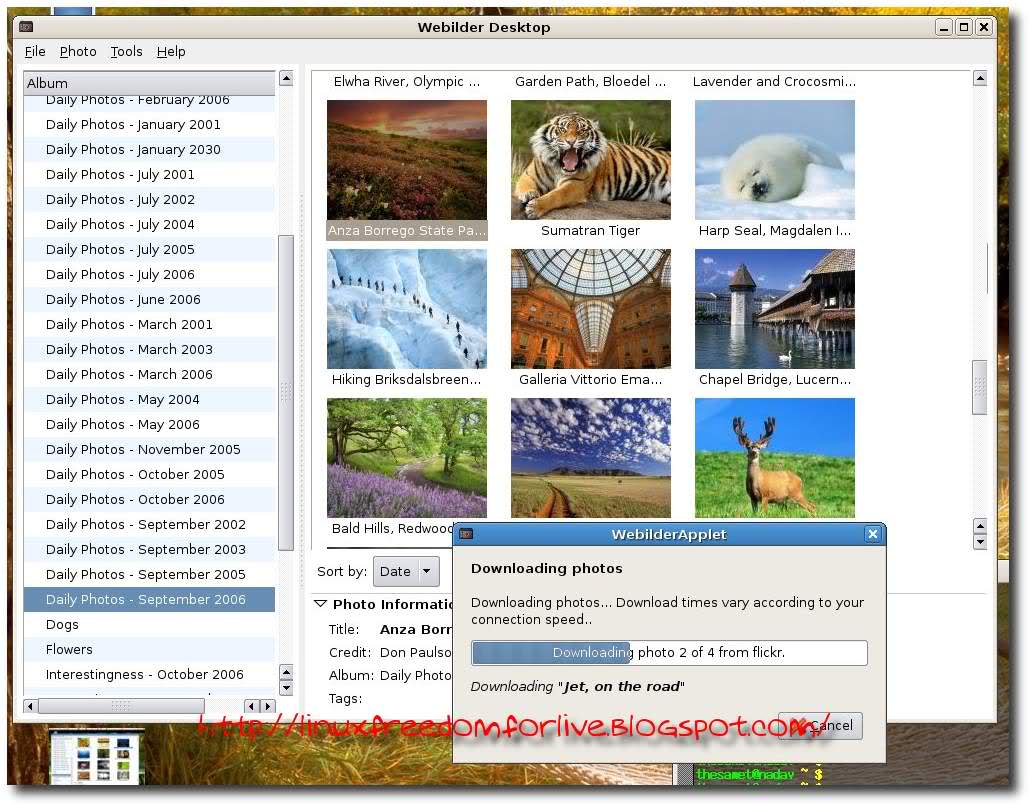Image resolution: width=1032 pixels, height=808 pixels.
Task: Click the flickr download progress bar
Action: 669,653
